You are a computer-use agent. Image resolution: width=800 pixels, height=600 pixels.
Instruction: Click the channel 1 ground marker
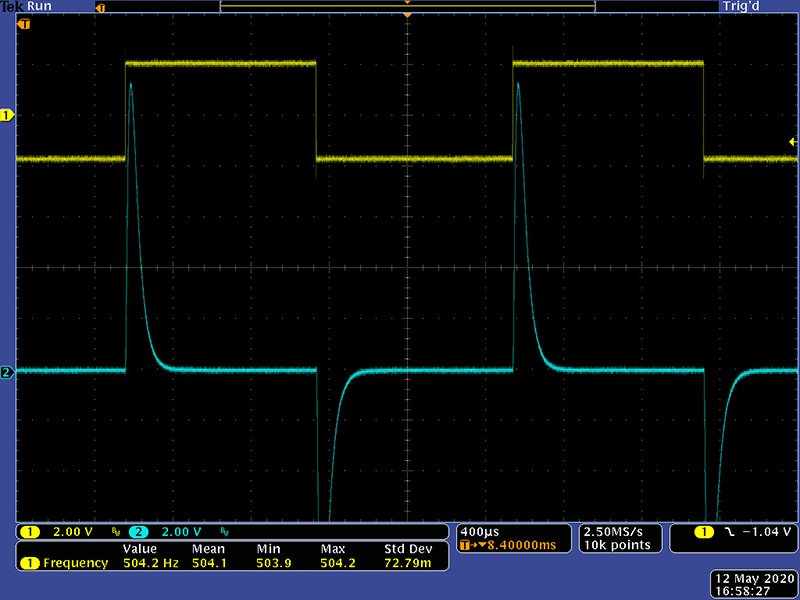8,115
